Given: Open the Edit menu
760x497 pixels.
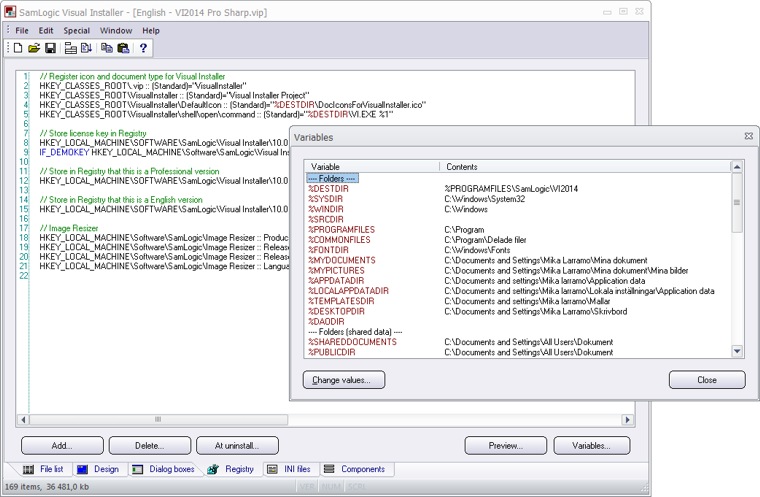Looking at the screenshot, I should (46, 31).
